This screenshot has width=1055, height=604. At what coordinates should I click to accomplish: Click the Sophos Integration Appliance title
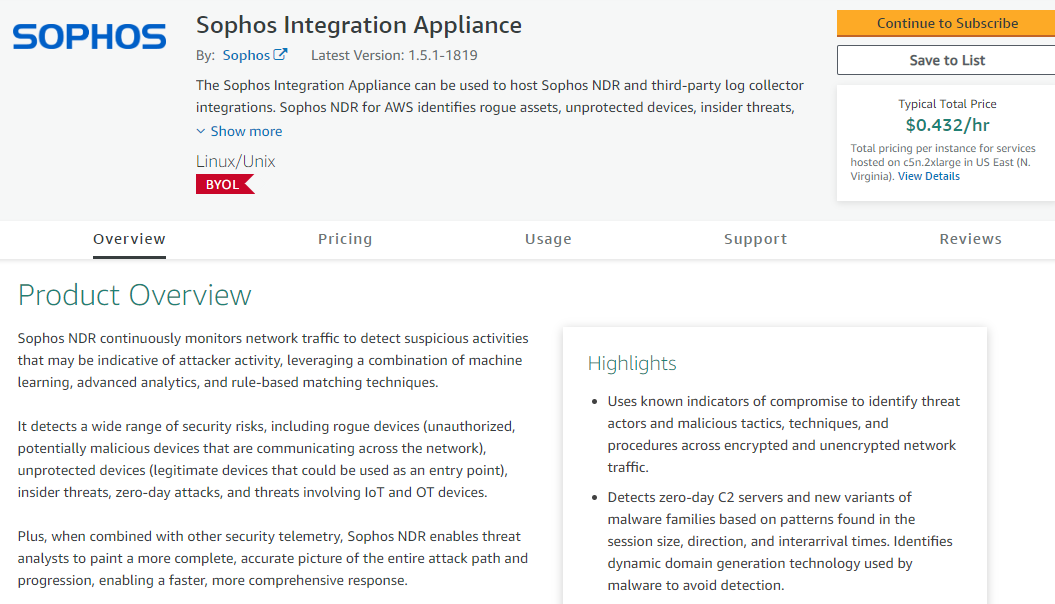click(x=359, y=24)
